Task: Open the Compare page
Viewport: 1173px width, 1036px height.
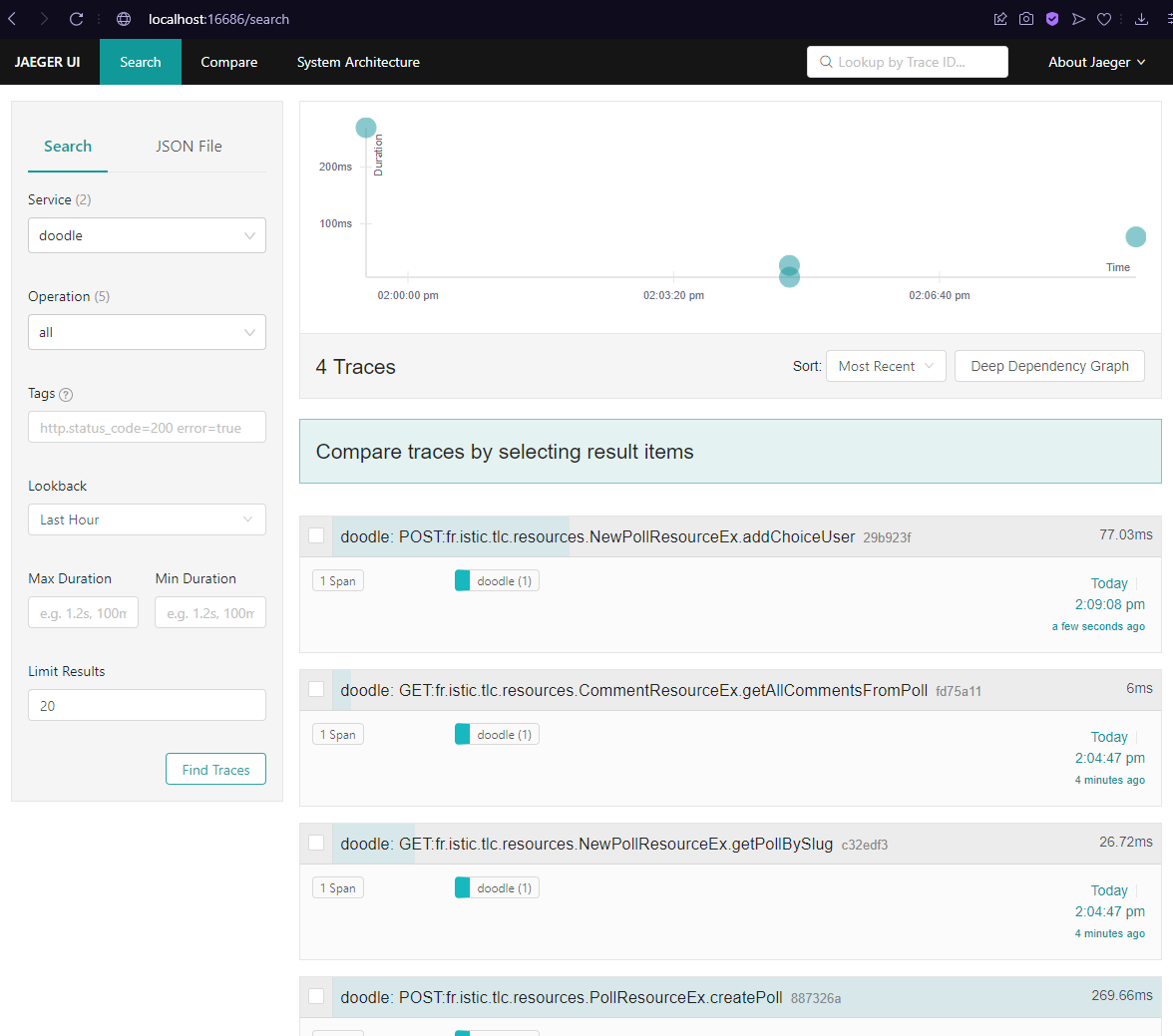Action: tap(229, 62)
